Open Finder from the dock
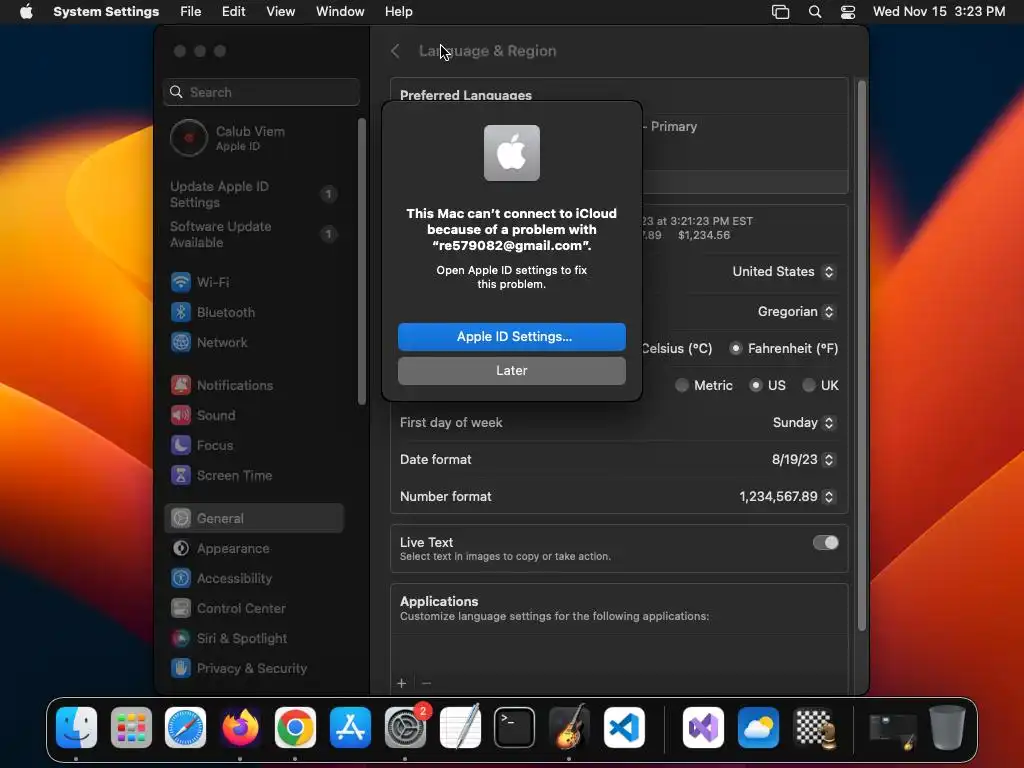 [76, 727]
